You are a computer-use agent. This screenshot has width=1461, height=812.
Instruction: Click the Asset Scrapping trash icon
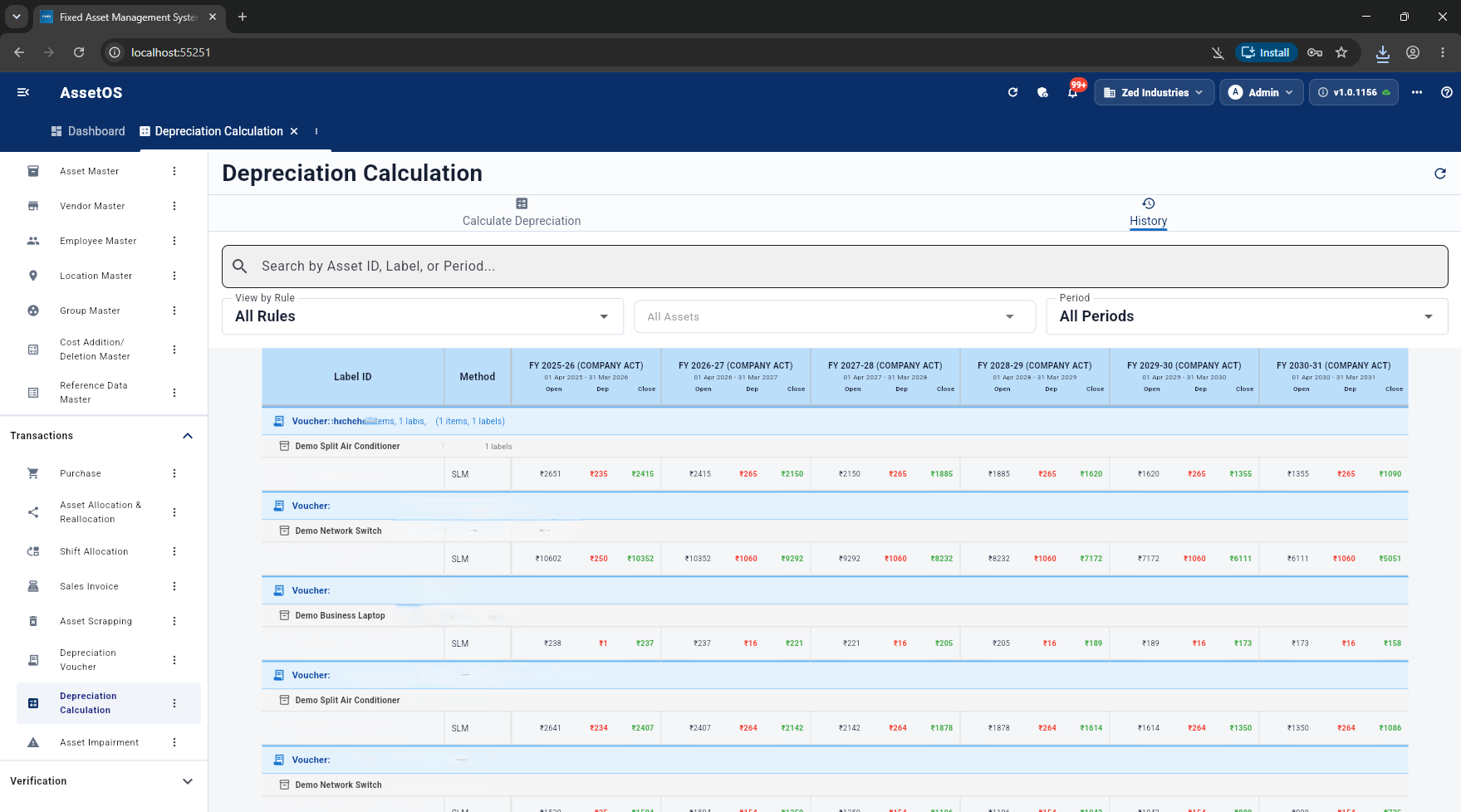pos(33,621)
